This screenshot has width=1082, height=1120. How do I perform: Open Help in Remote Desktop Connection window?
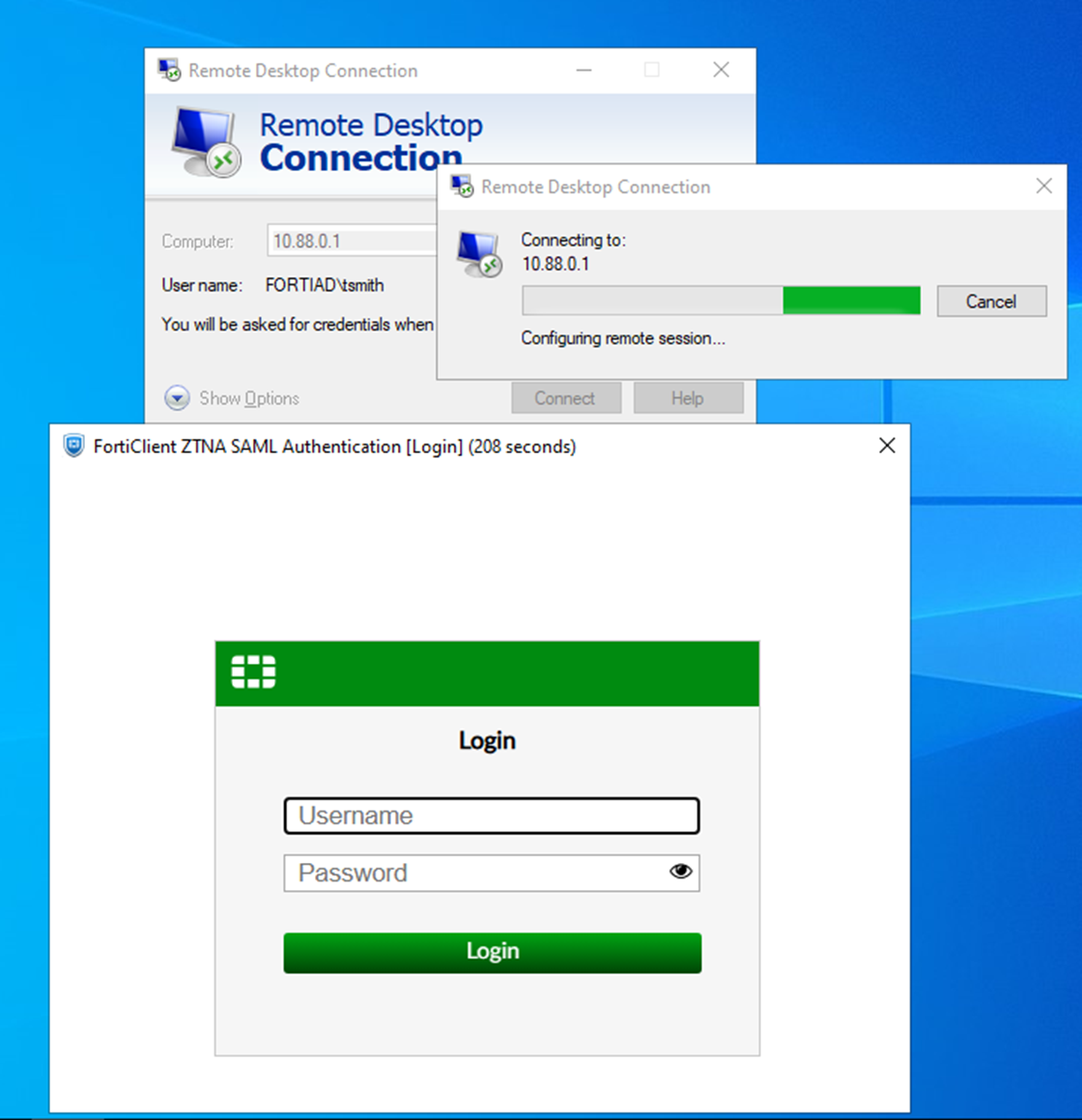(689, 398)
